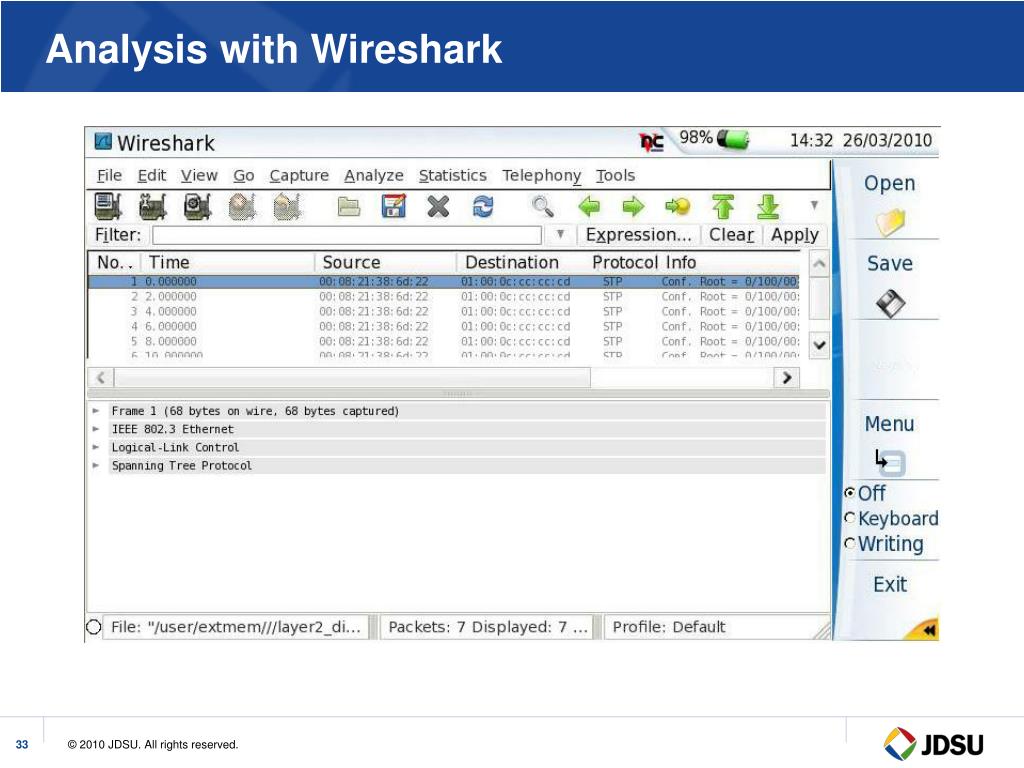This screenshot has height=768, width=1024.
Task: Click the Save floppy icon in side panel
Action: pos(890,303)
